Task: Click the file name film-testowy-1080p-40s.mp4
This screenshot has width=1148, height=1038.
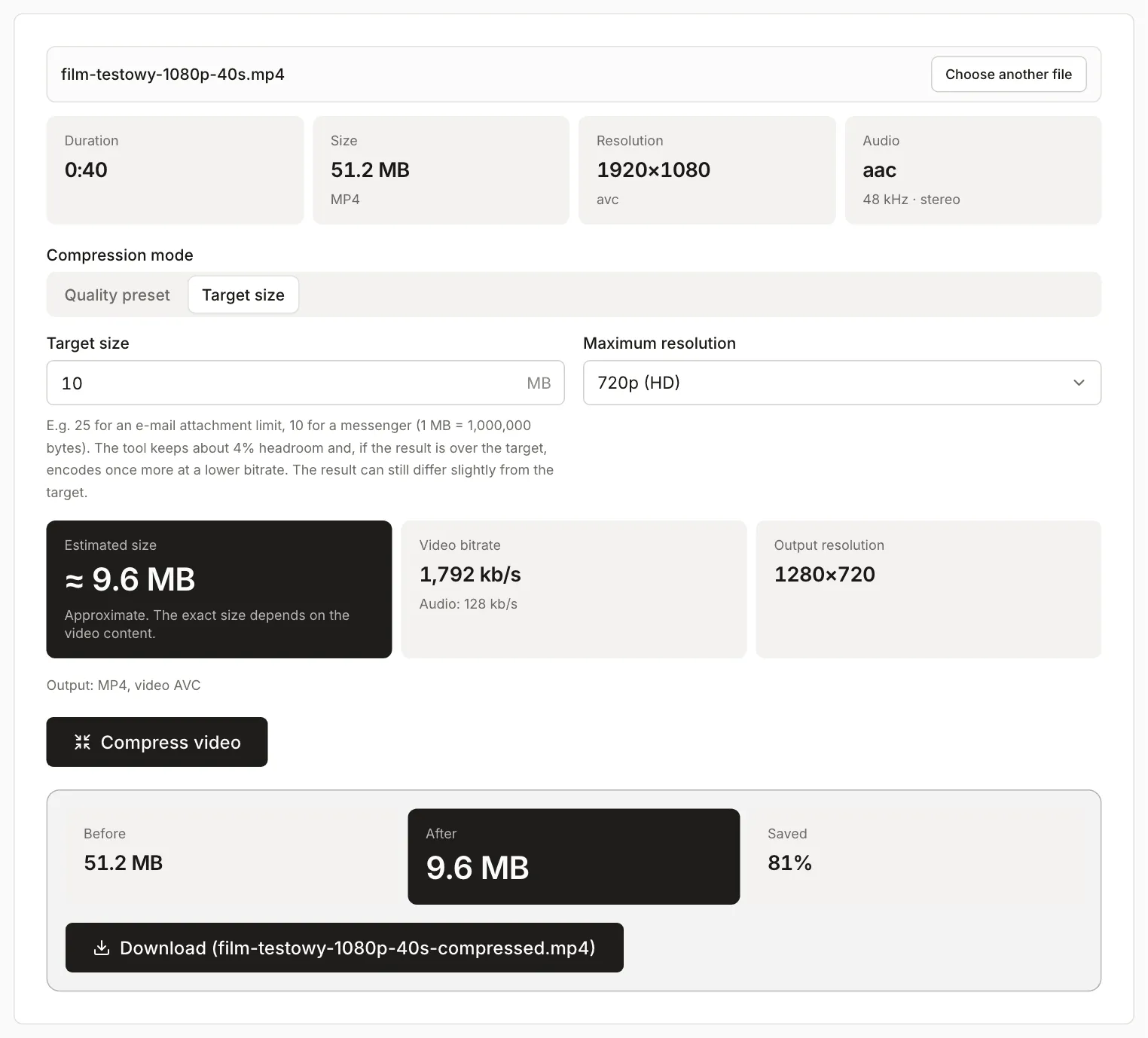Action: pos(173,75)
